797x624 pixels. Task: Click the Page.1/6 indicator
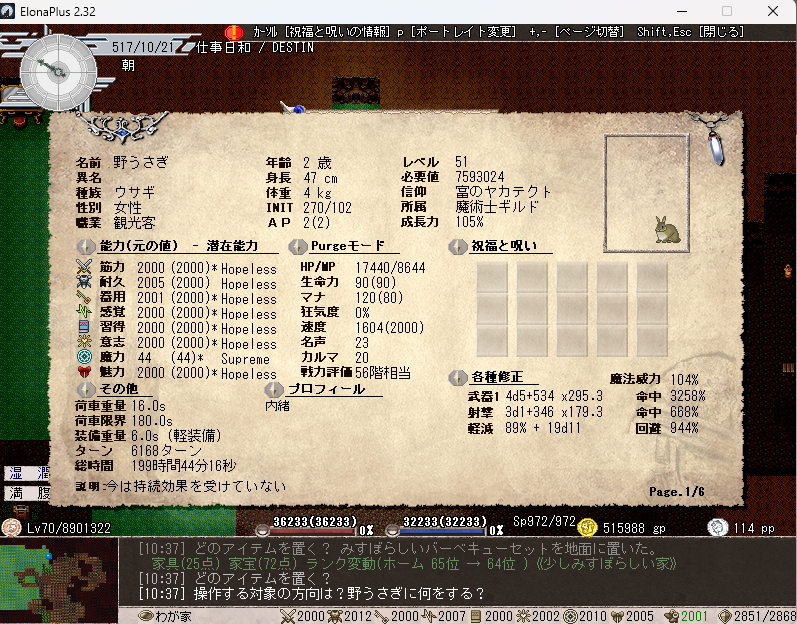(677, 491)
